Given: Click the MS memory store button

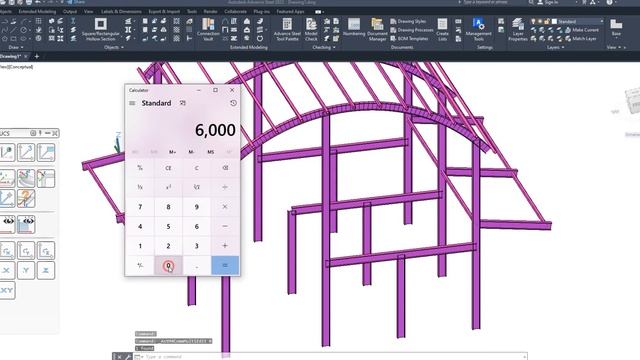Looking at the screenshot, I should [211, 152].
